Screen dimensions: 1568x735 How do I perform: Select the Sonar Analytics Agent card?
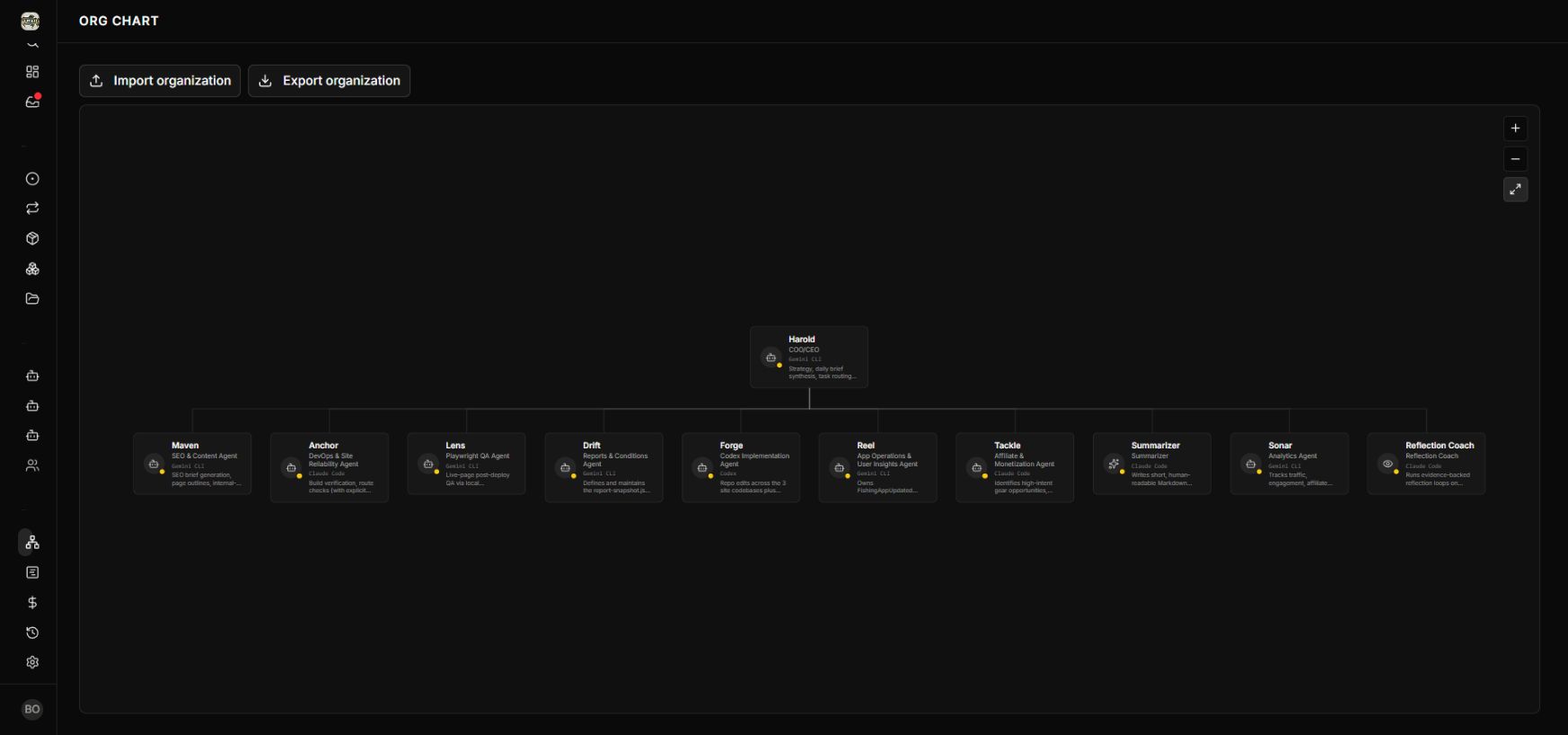pyautogui.click(x=1289, y=464)
